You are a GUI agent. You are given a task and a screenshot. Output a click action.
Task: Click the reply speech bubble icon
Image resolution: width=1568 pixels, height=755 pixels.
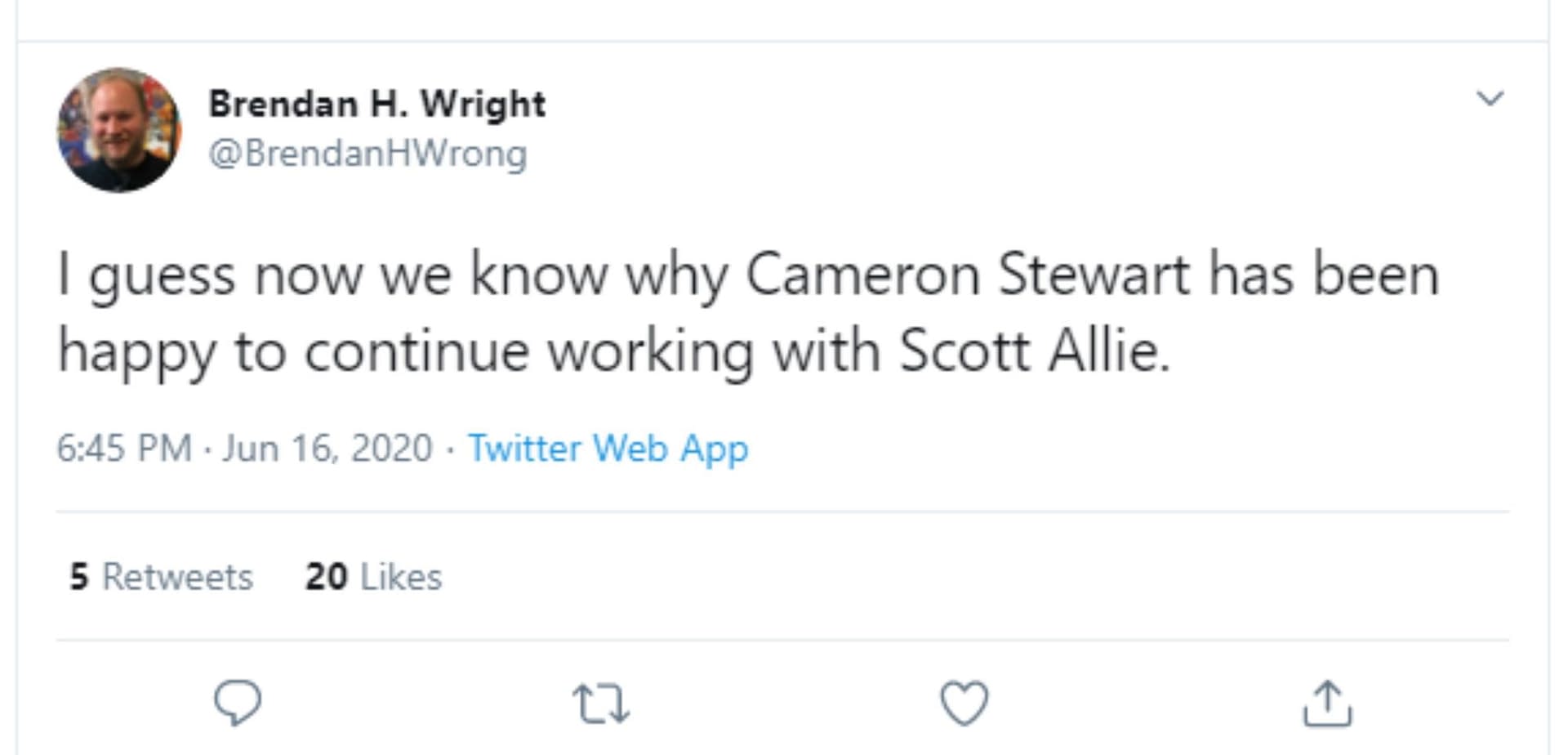coord(238,702)
